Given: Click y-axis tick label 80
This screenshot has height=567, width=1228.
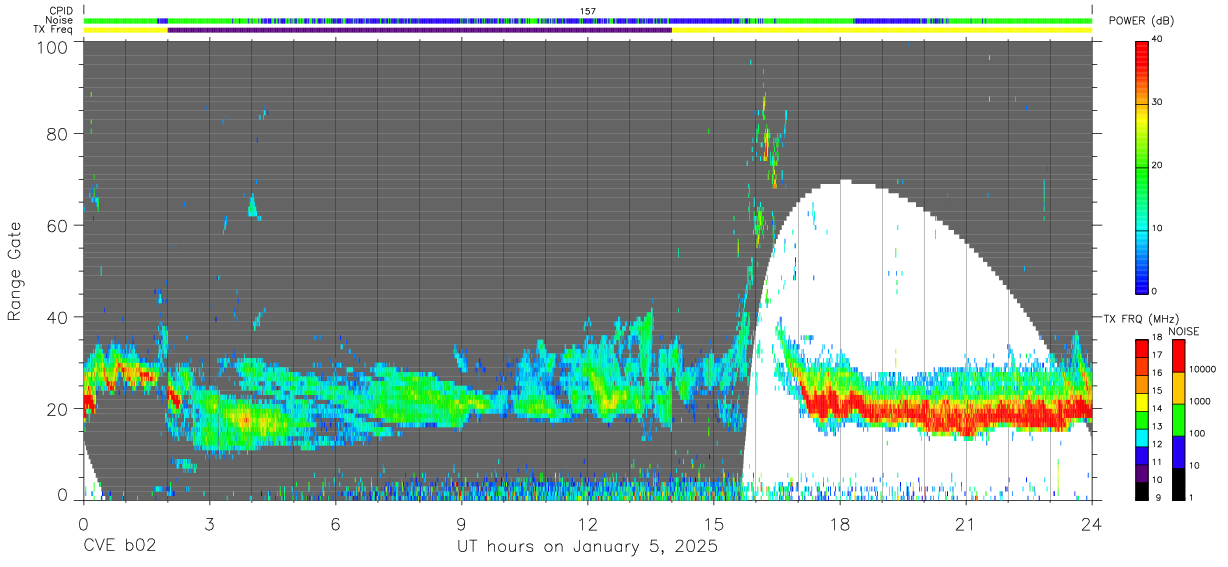Looking at the screenshot, I should [56, 133].
